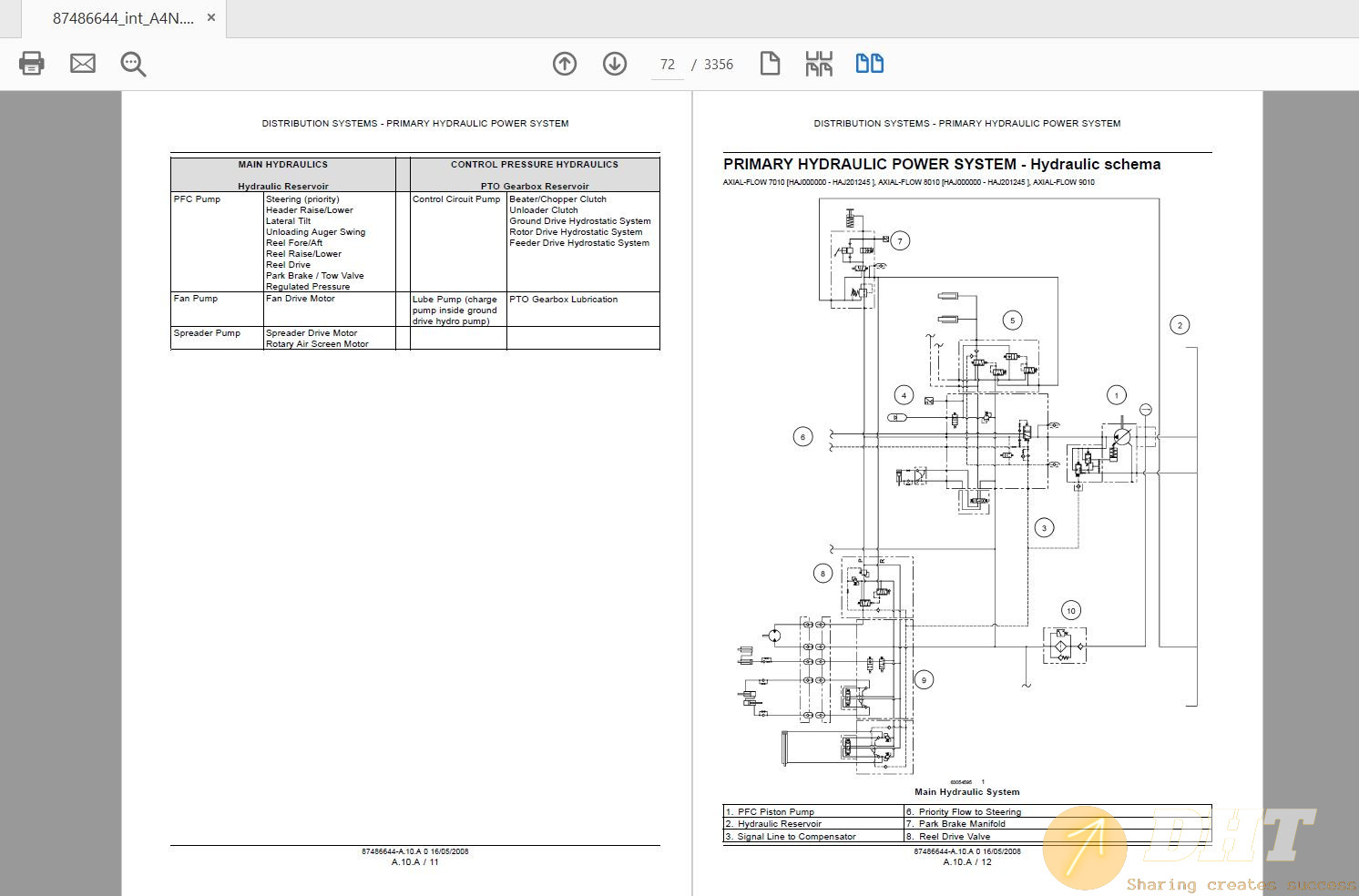Image resolution: width=1359 pixels, height=896 pixels.
Task: Close the 87486644_int_A4N tab
Action: pyautogui.click(x=210, y=17)
